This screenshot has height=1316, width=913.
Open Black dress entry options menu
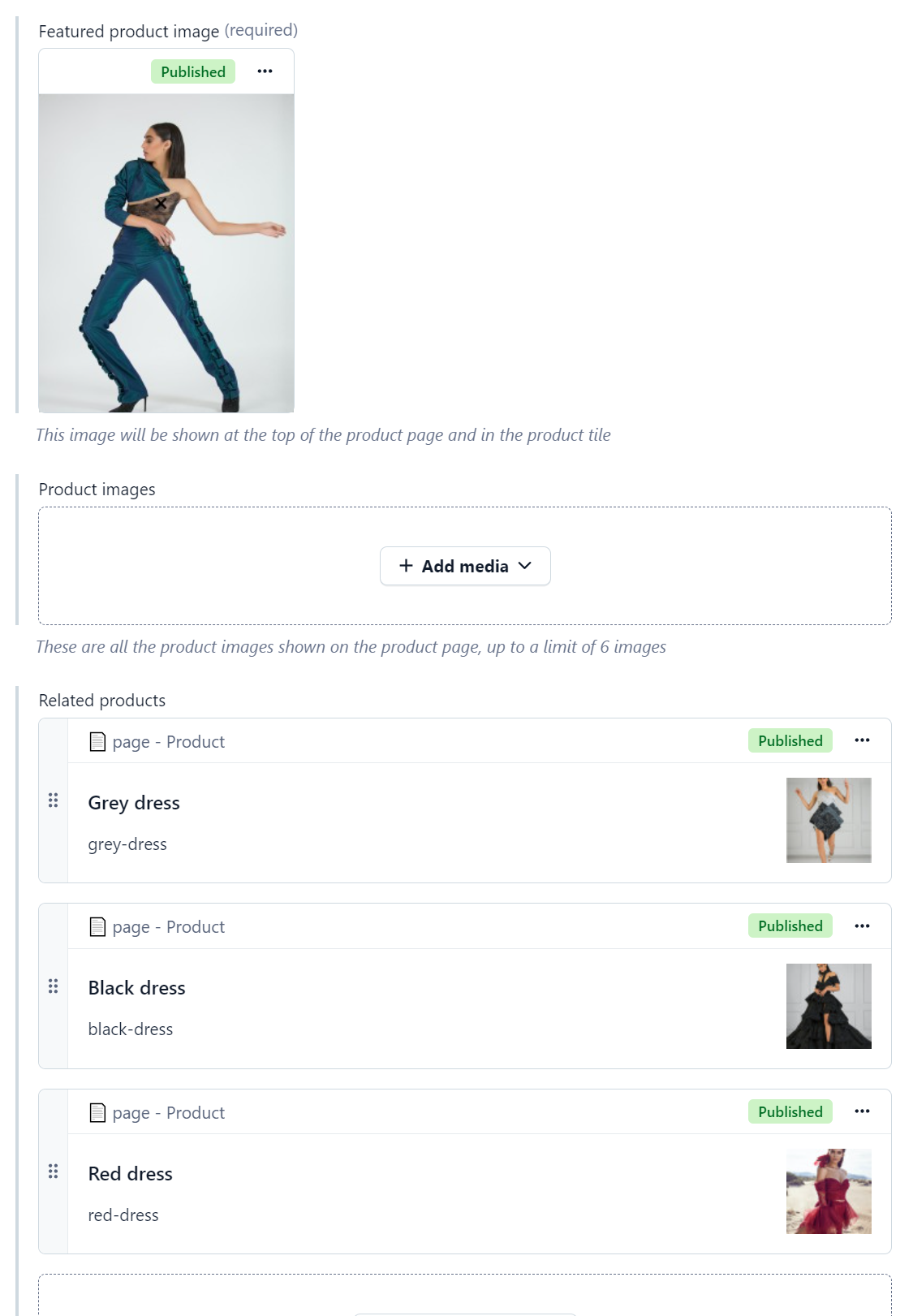tap(862, 926)
